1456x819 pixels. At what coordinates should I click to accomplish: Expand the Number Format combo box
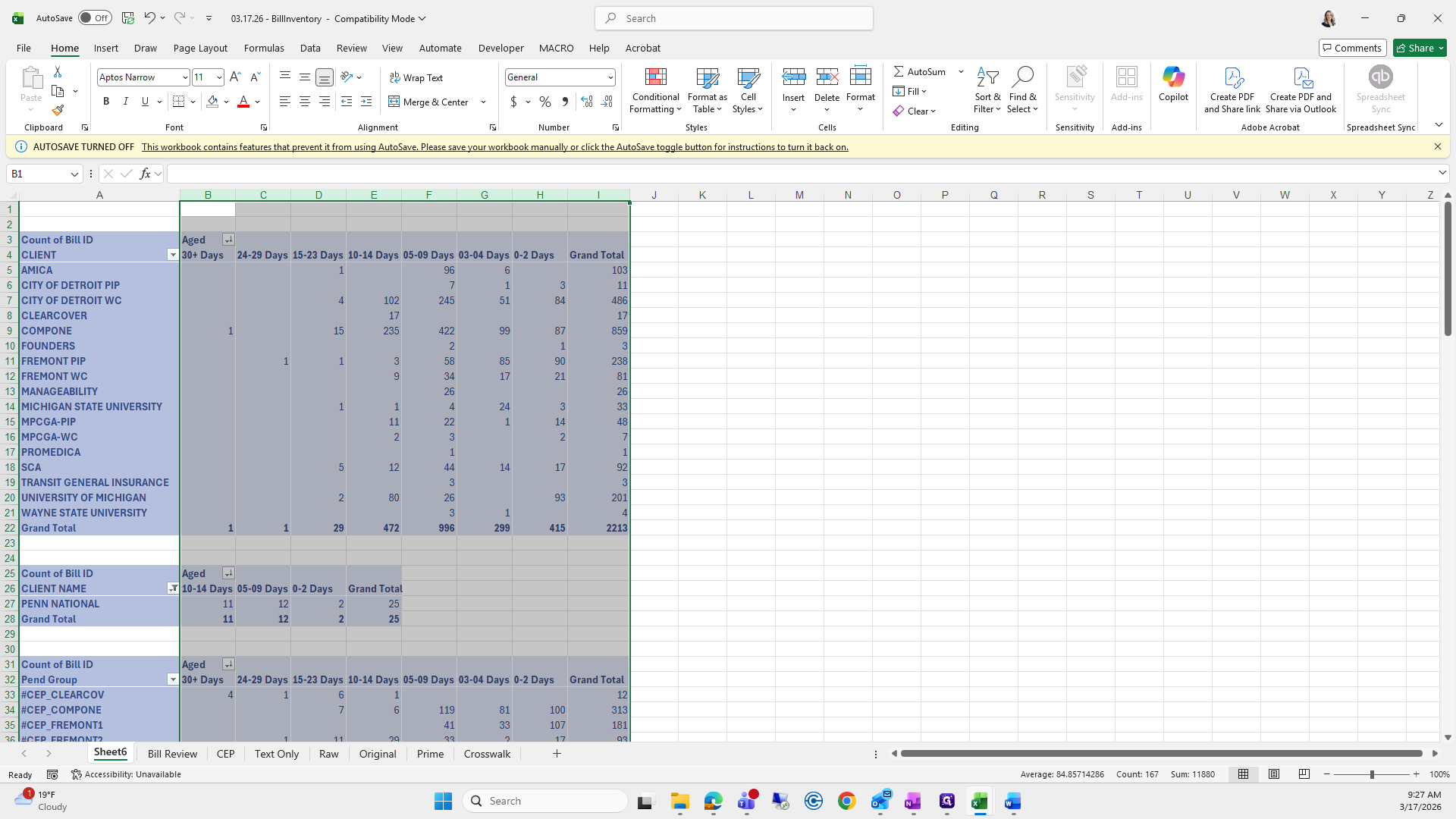[610, 77]
